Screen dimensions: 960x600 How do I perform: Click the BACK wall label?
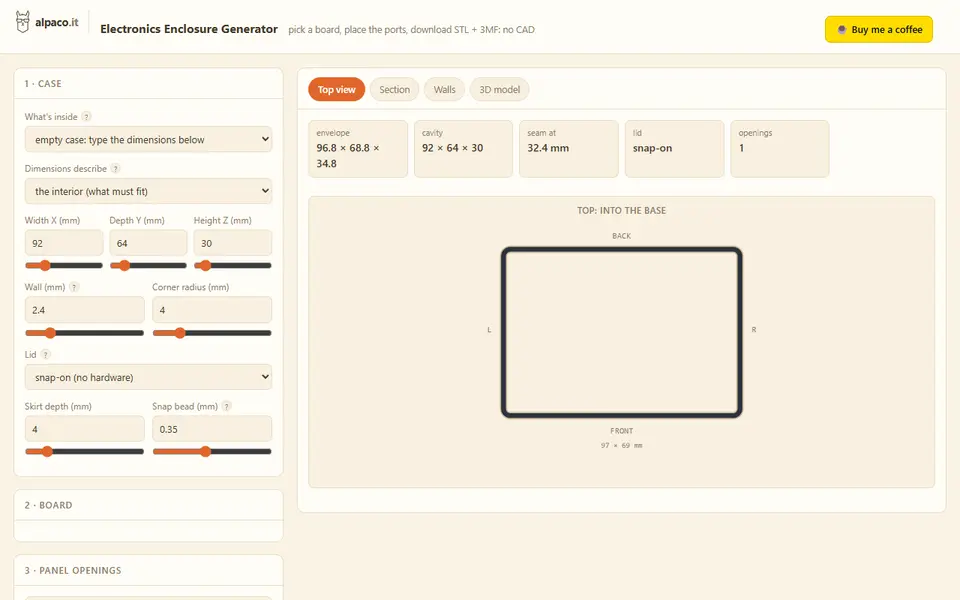pos(621,236)
